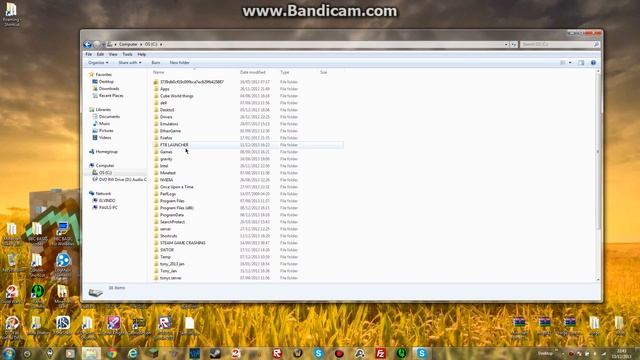Image resolution: width=640 pixels, height=360 pixels.
Task: Select Libraries in the navigation pane
Action: click(x=103, y=110)
